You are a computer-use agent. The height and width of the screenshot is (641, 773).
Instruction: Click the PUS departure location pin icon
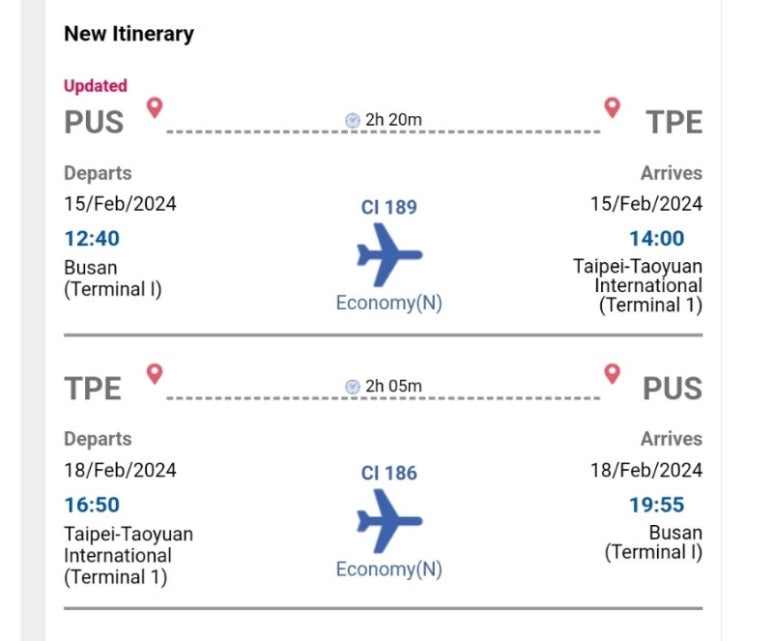(155, 107)
